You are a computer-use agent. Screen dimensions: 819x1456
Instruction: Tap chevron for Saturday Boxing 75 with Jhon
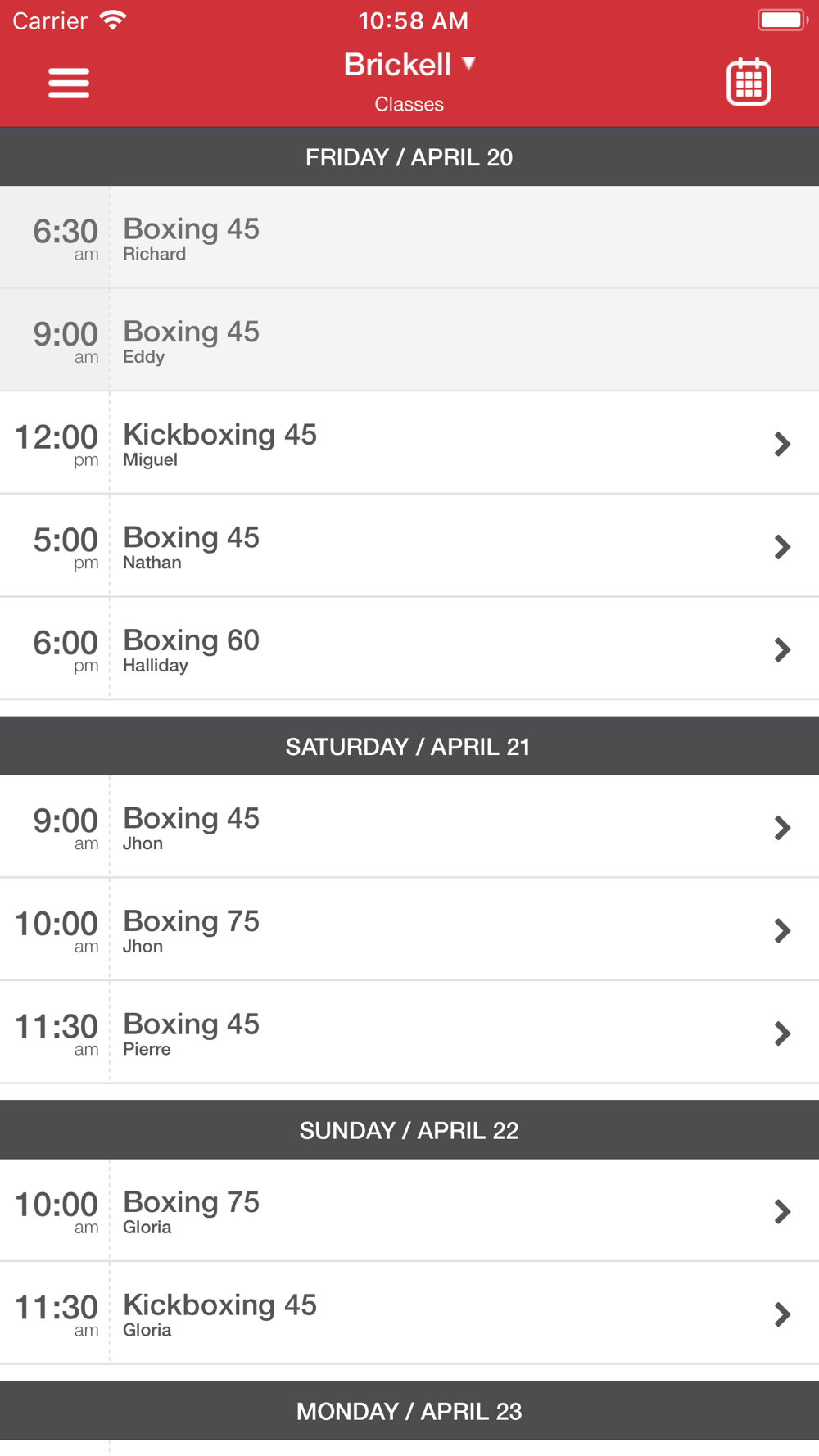coord(782,930)
